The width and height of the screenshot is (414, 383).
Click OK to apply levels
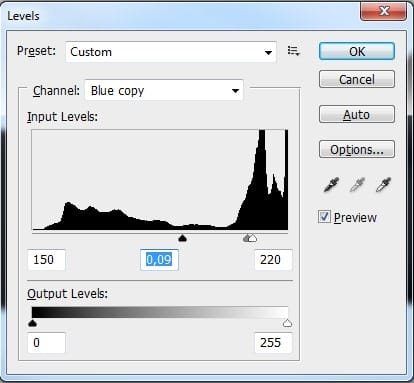pyautogui.click(x=357, y=51)
